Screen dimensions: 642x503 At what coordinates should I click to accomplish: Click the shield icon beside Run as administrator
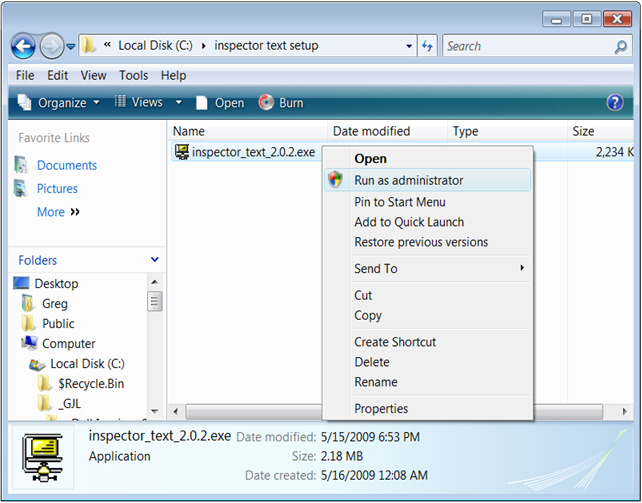point(336,180)
